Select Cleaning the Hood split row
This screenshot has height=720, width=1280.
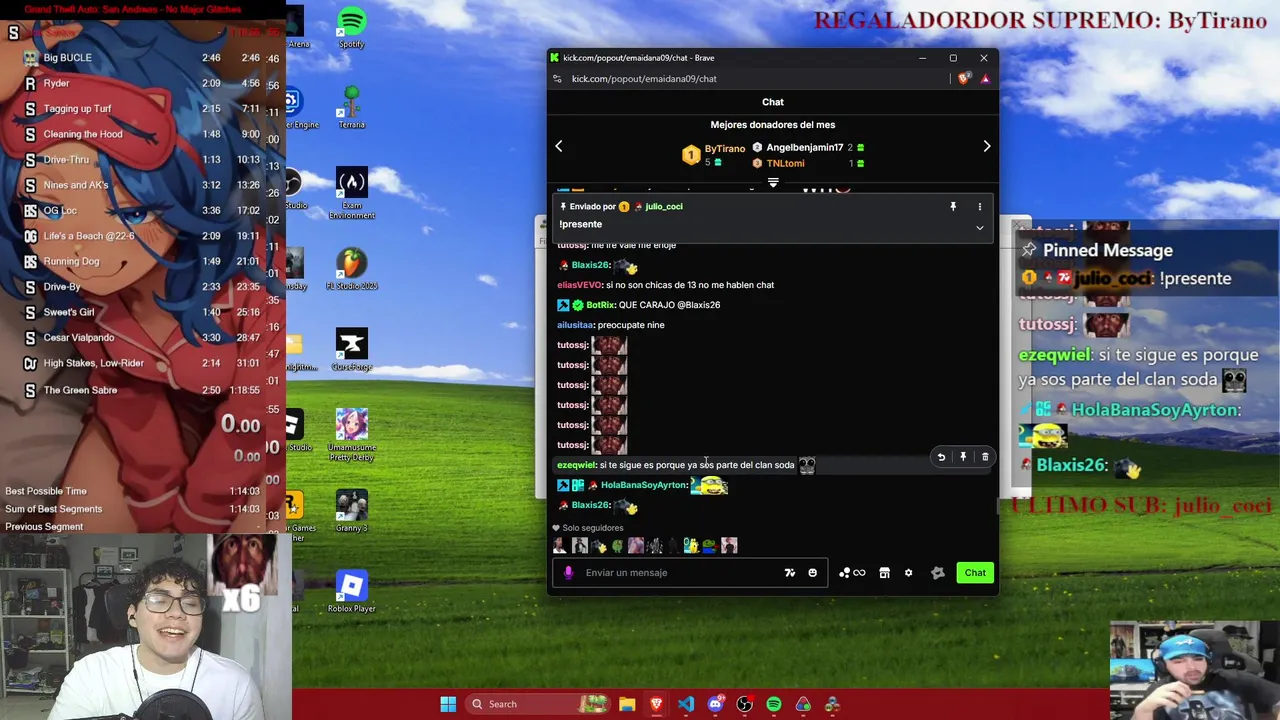[145, 134]
